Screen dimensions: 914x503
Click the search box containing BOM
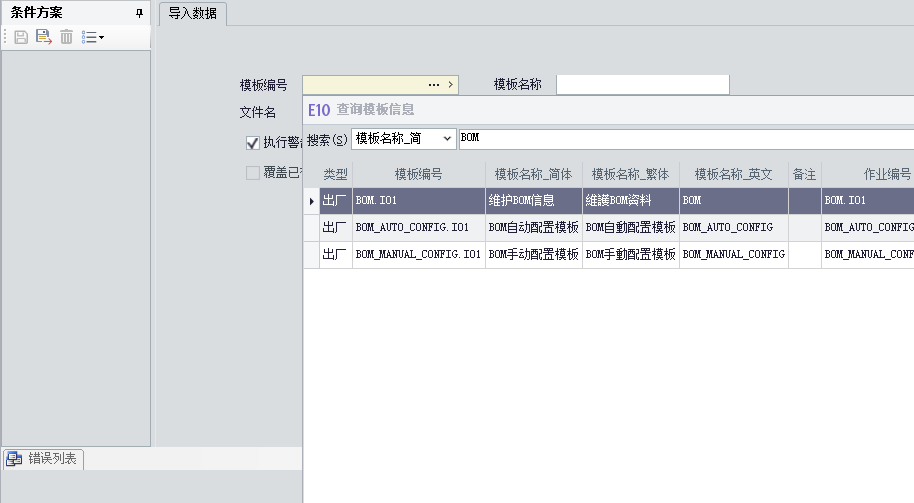686,139
